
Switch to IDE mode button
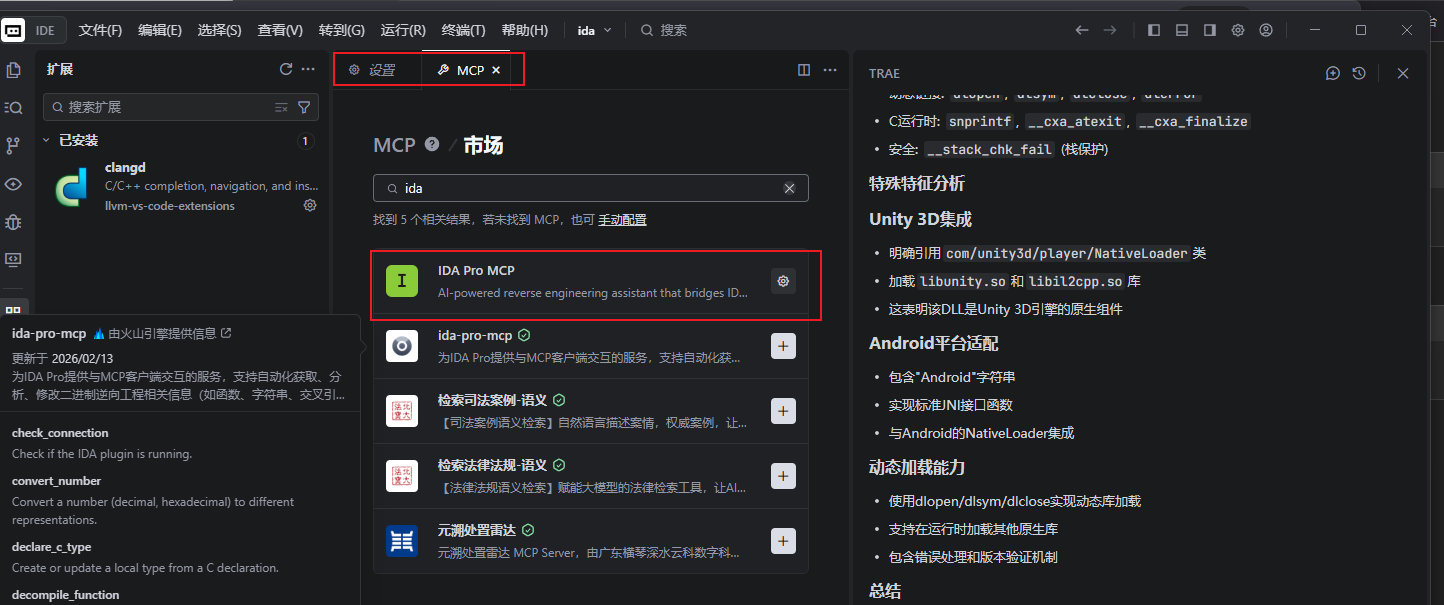point(46,30)
